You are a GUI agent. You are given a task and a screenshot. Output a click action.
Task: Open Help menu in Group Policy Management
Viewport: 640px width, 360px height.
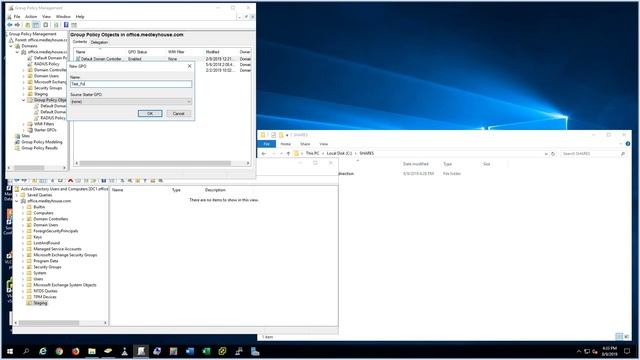80,17
